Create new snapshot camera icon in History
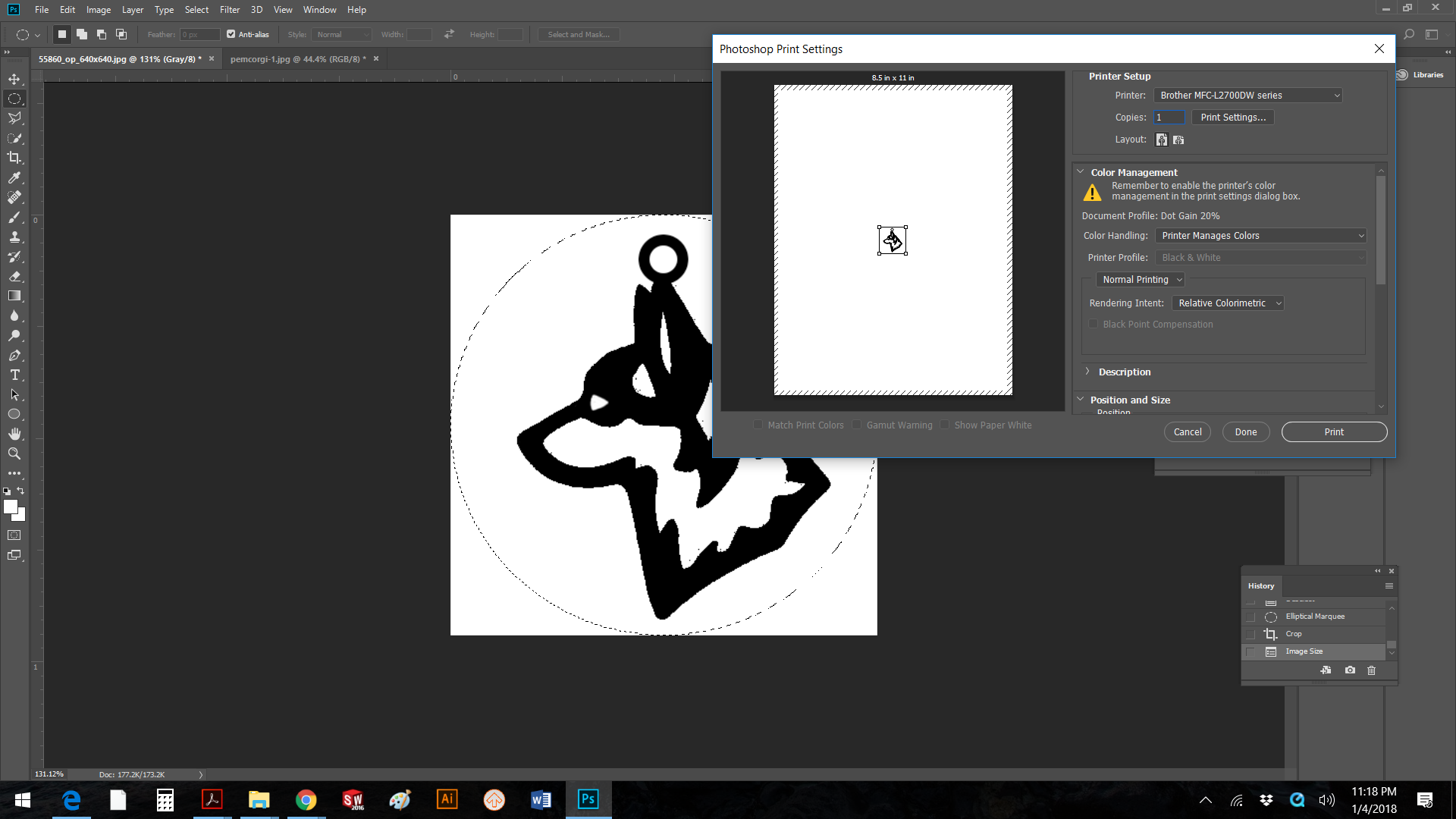This screenshot has height=819, width=1456. coord(1350,670)
